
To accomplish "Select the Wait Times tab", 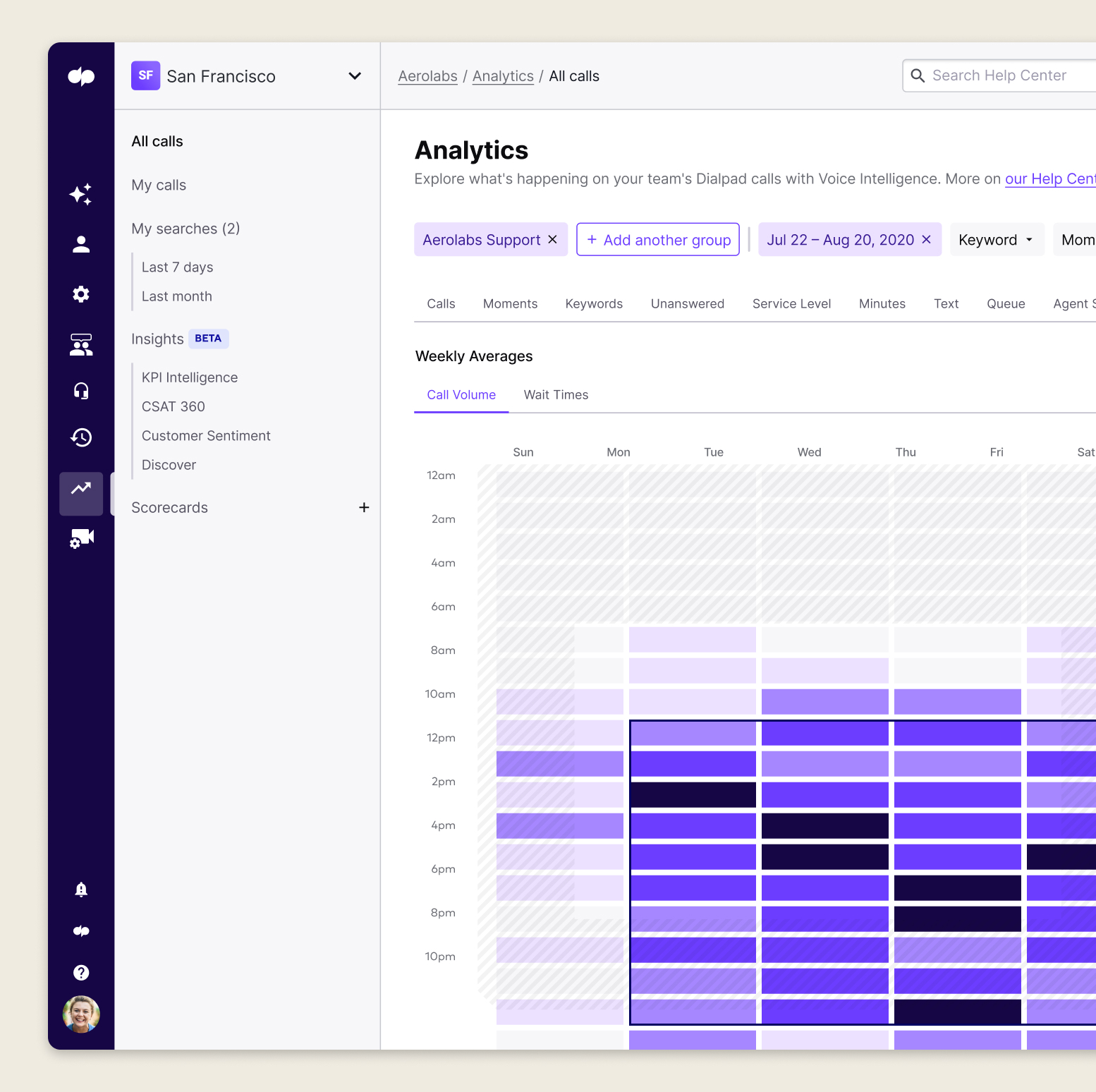I will click(556, 395).
